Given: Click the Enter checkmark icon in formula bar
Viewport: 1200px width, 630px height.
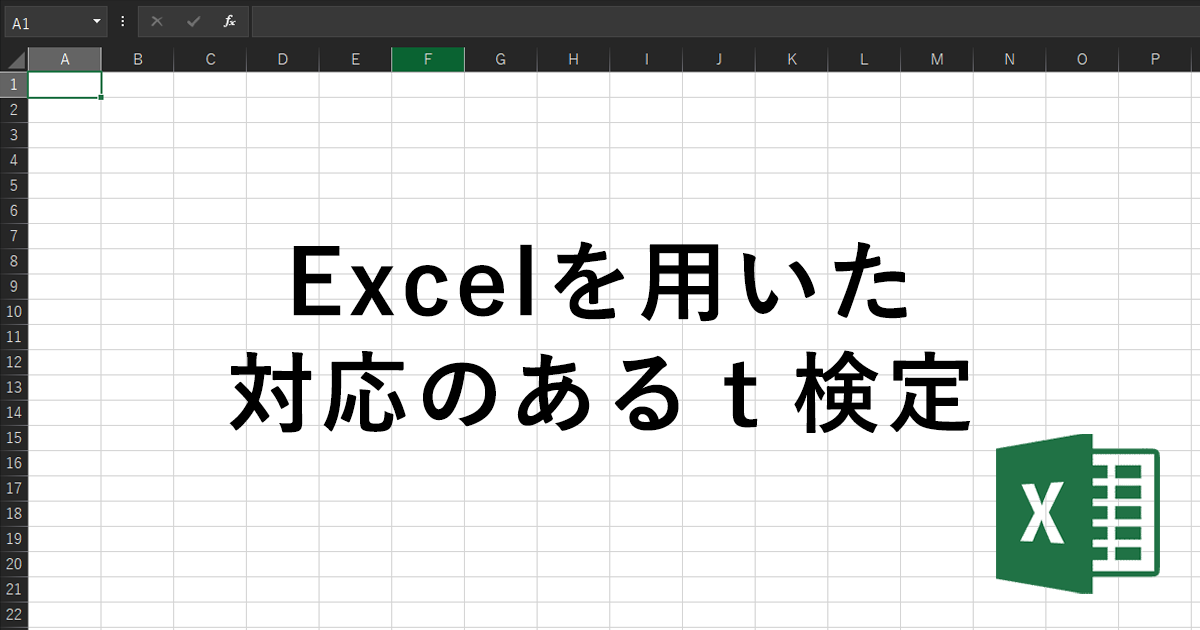Looking at the screenshot, I should [x=193, y=21].
